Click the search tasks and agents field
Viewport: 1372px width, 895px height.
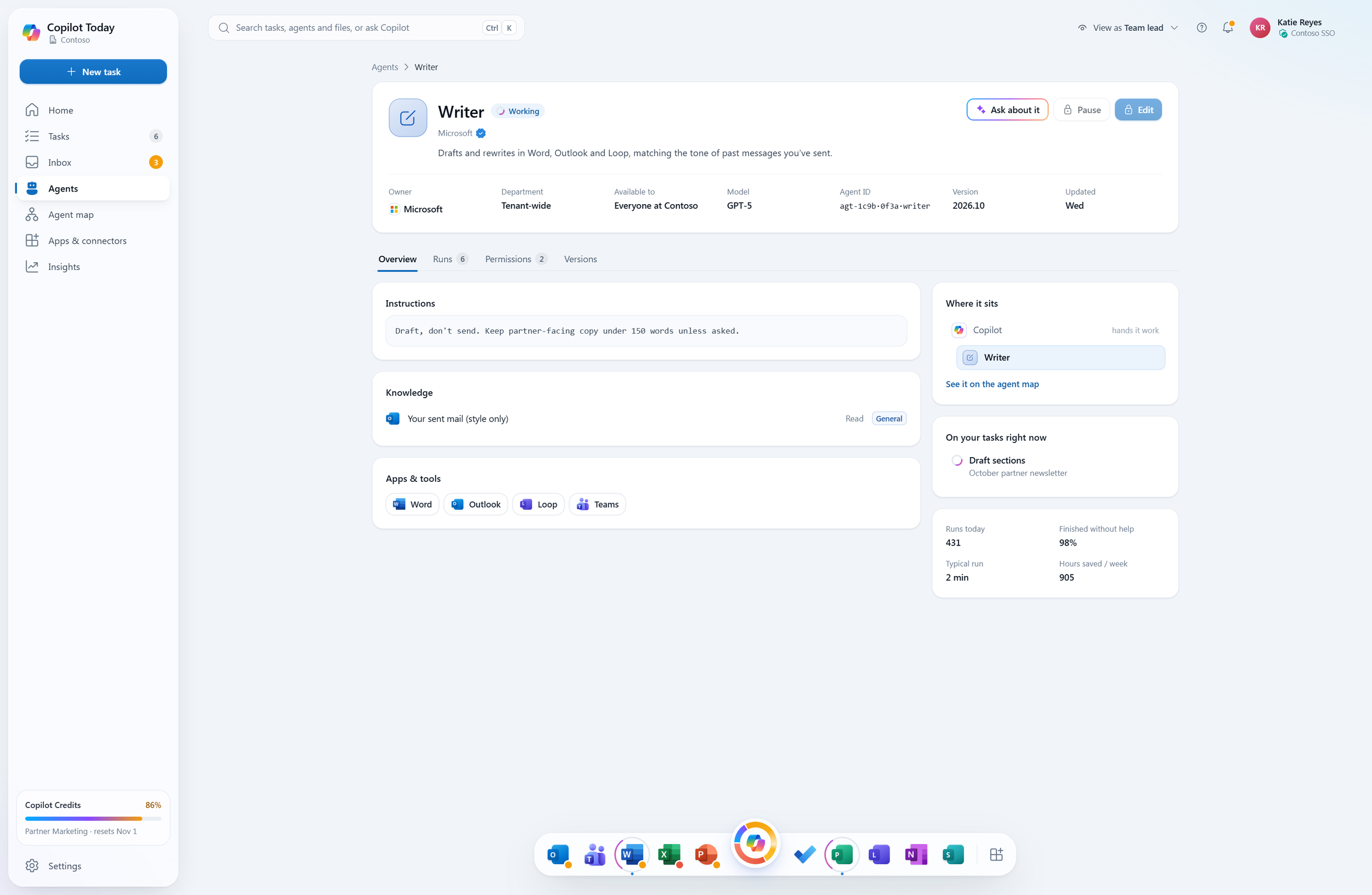(x=366, y=27)
